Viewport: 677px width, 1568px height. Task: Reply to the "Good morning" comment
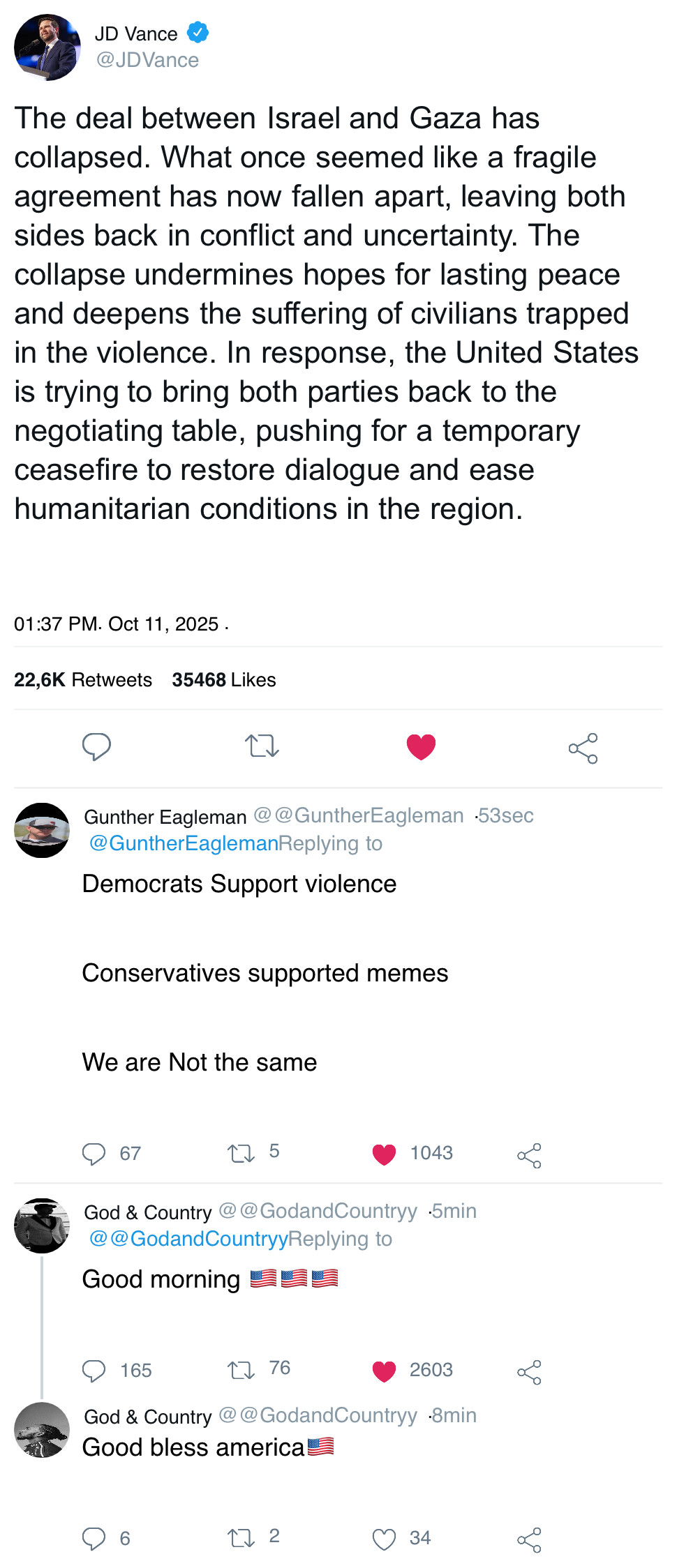tap(94, 1371)
